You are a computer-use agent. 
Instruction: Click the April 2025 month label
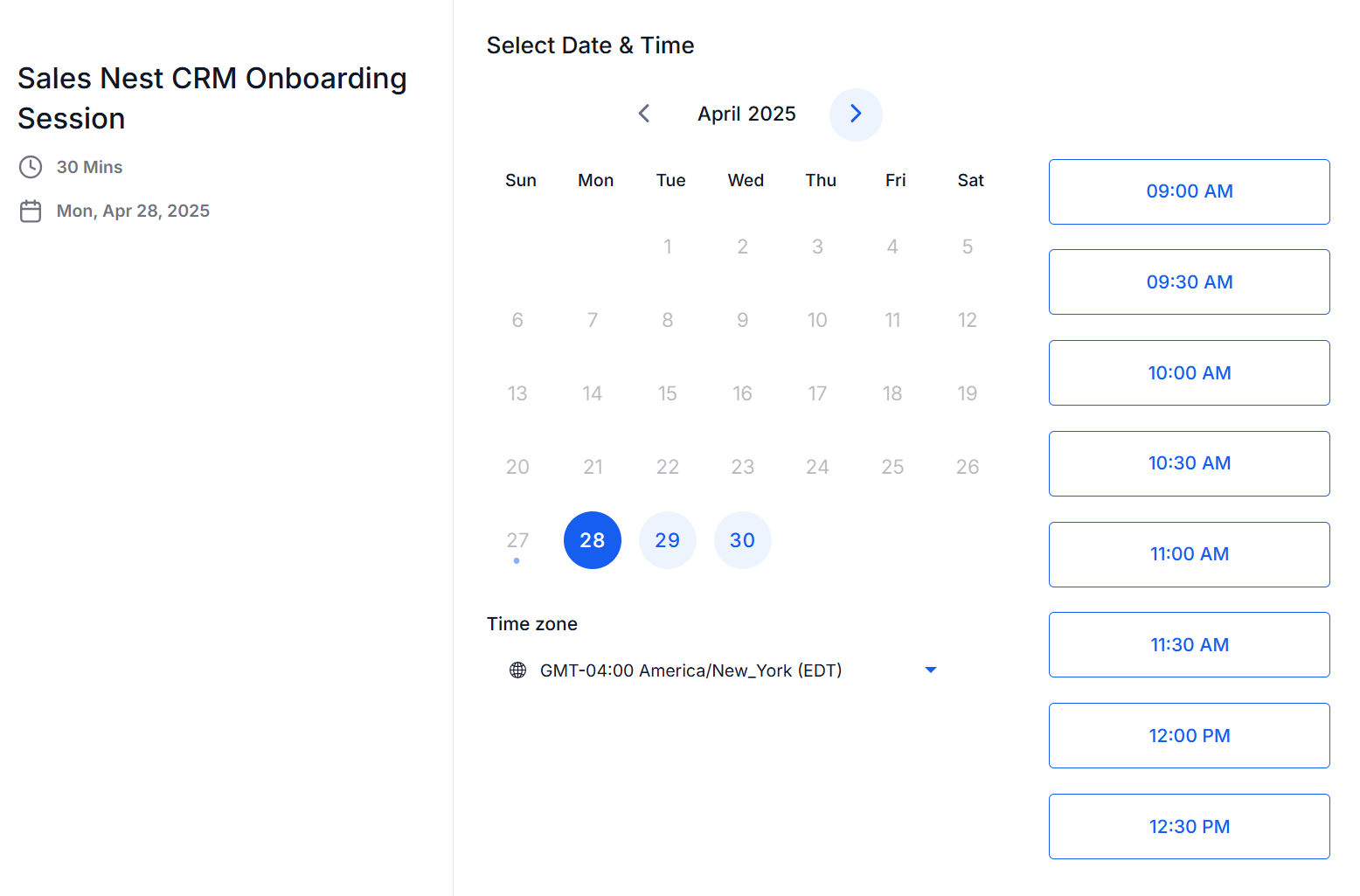[x=746, y=115]
